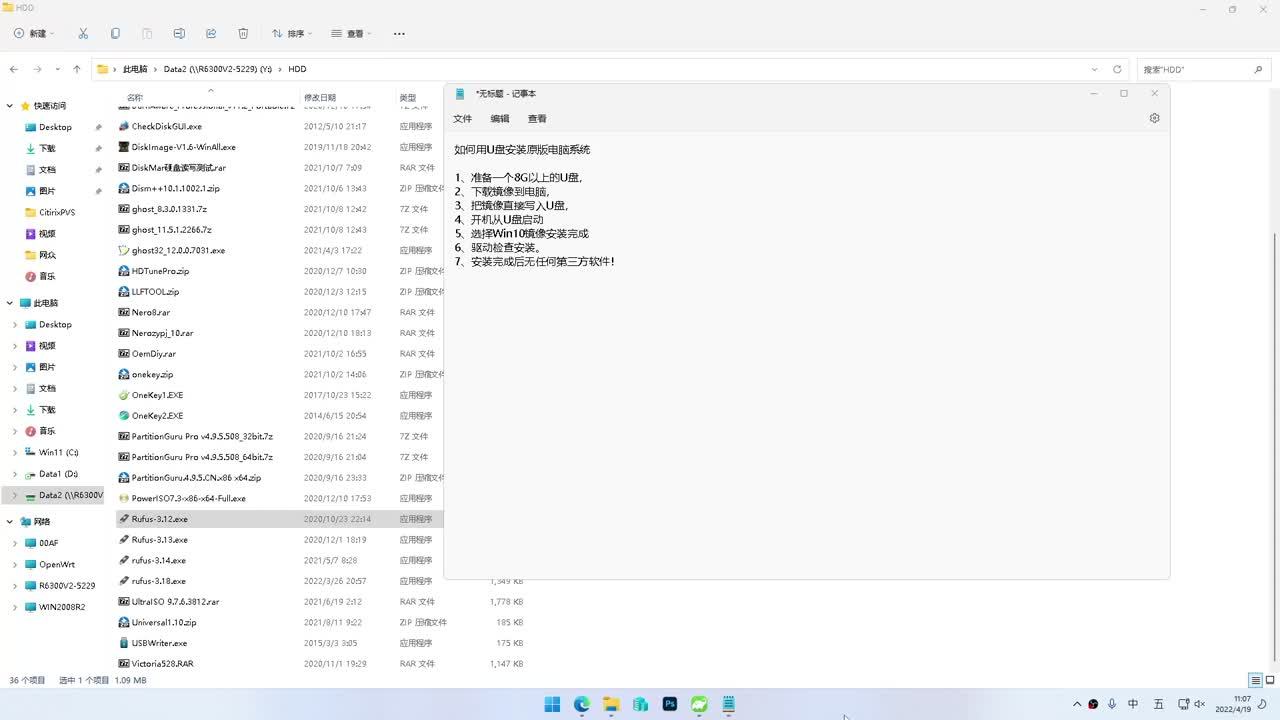
Task: Go up one folder with the up arrow
Action: (77, 69)
